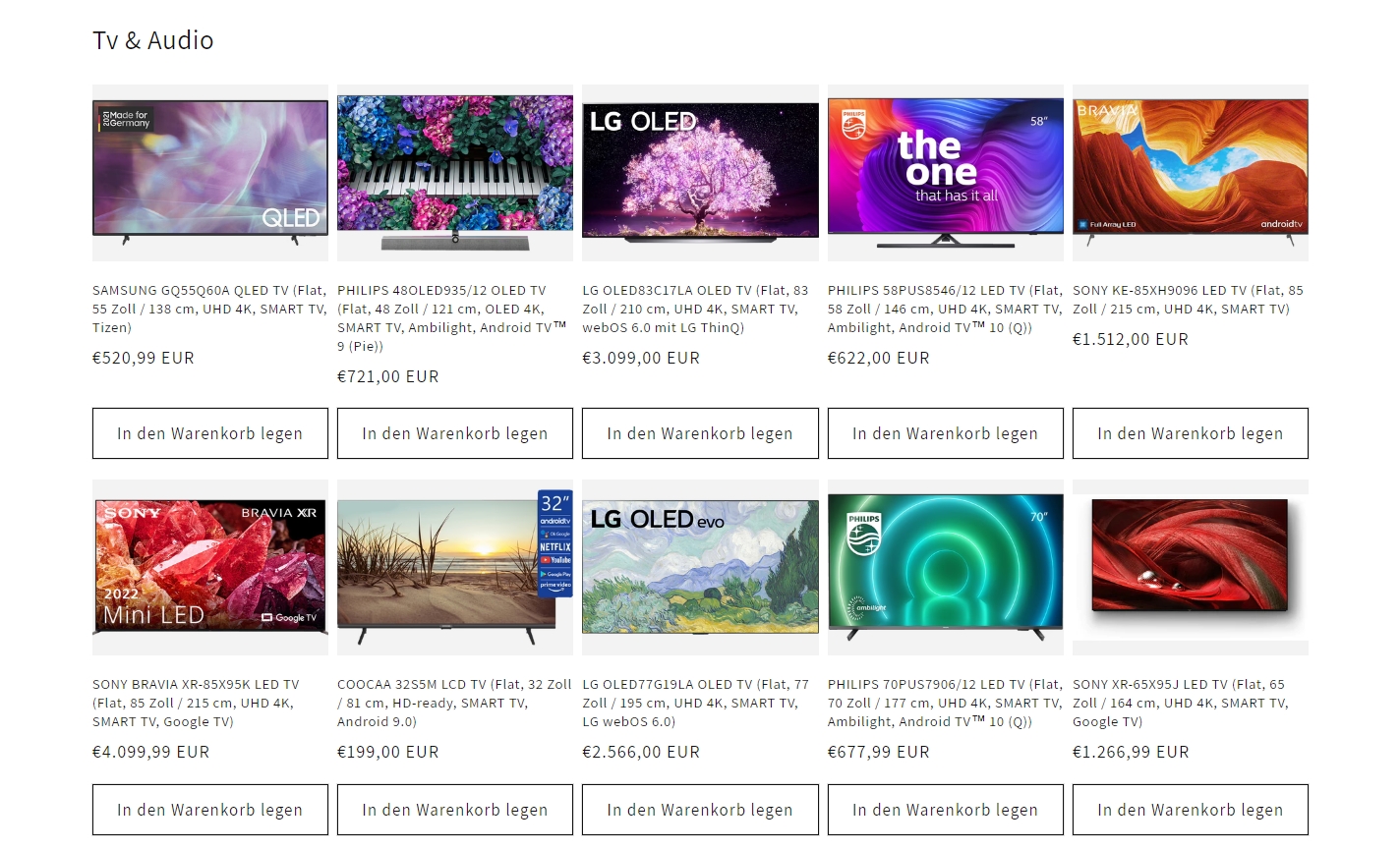Open the Philips 48OLED935/12 piano image
The width and height of the screenshot is (1400, 849).
455,172
